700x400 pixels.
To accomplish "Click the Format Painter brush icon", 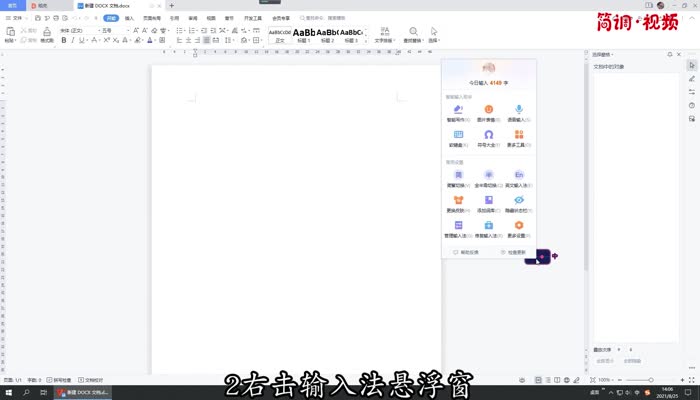I will 47,31.
